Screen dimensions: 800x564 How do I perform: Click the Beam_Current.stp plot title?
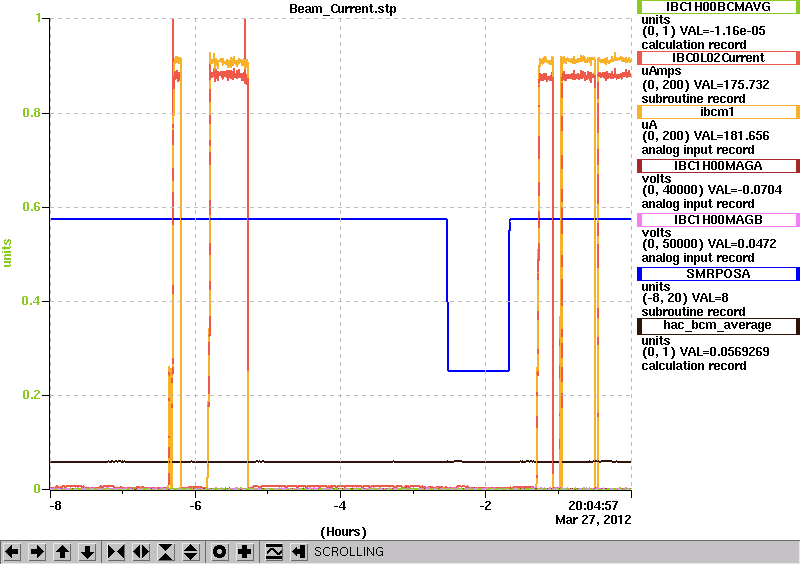click(342, 9)
